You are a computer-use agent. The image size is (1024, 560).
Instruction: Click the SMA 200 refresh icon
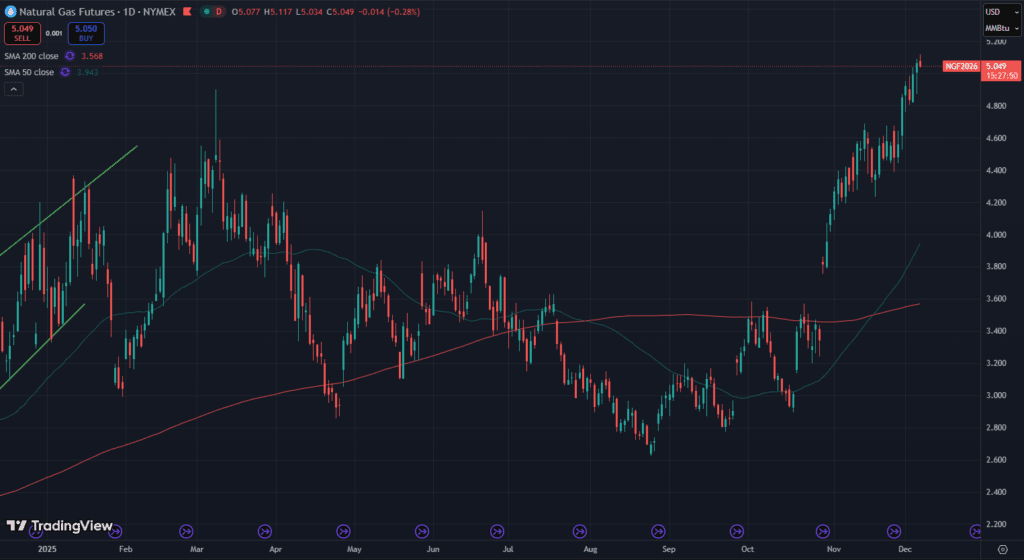tap(70, 56)
